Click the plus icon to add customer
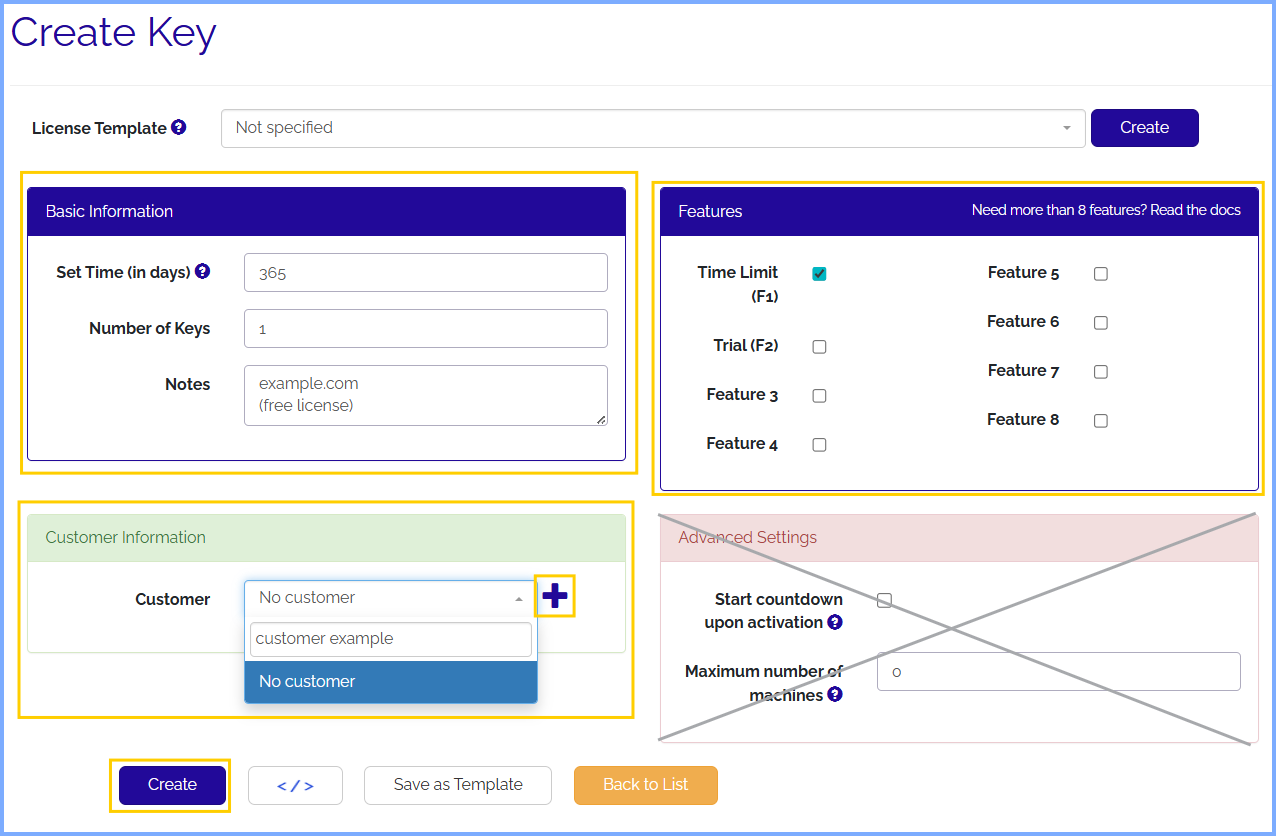The height and width of the screenshot is (836, 1276). [x=554, y=597]
